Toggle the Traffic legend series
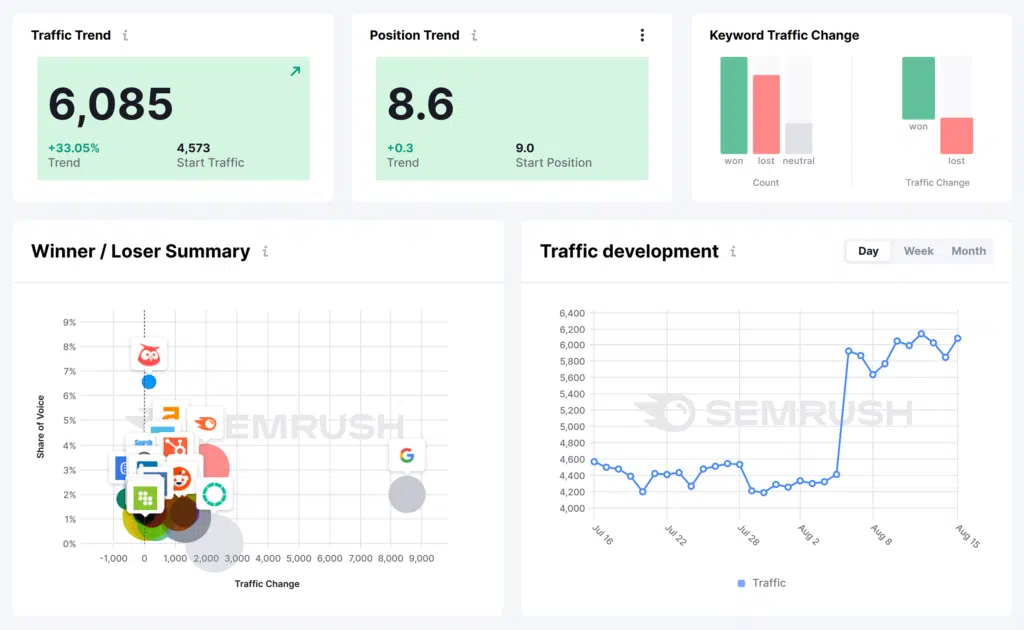The height and width of the screenshot is (630, 1024). (762, 583)
